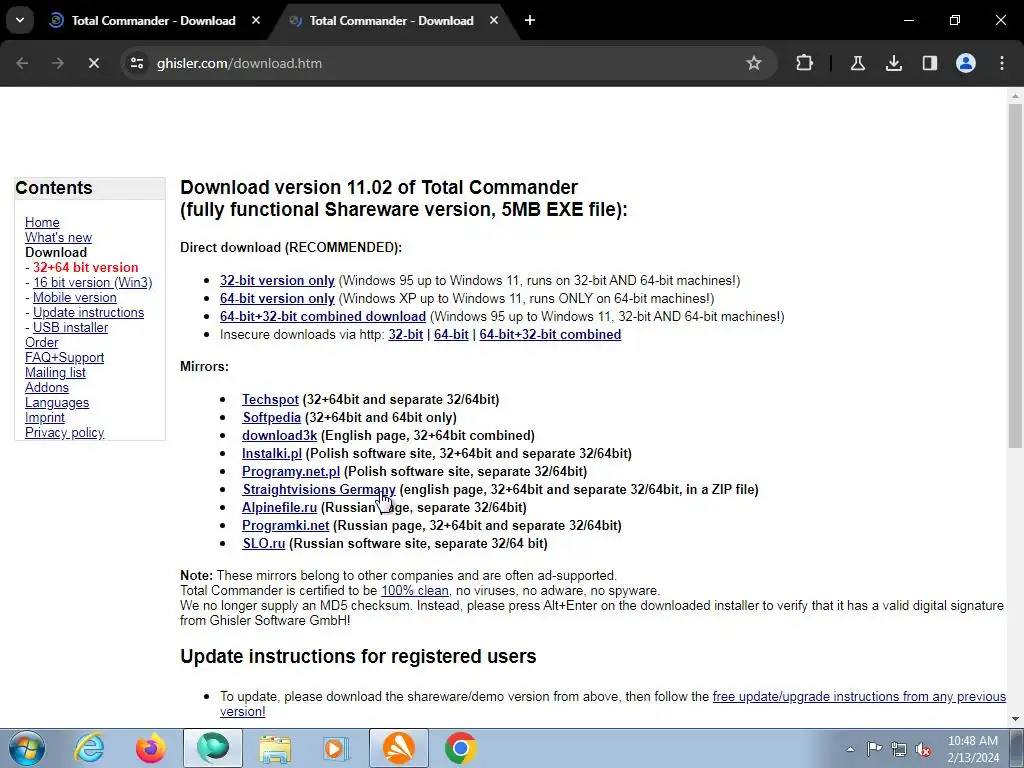1024x768 pixels.
Task: Stop loading the page
Action: pos(94,63)
